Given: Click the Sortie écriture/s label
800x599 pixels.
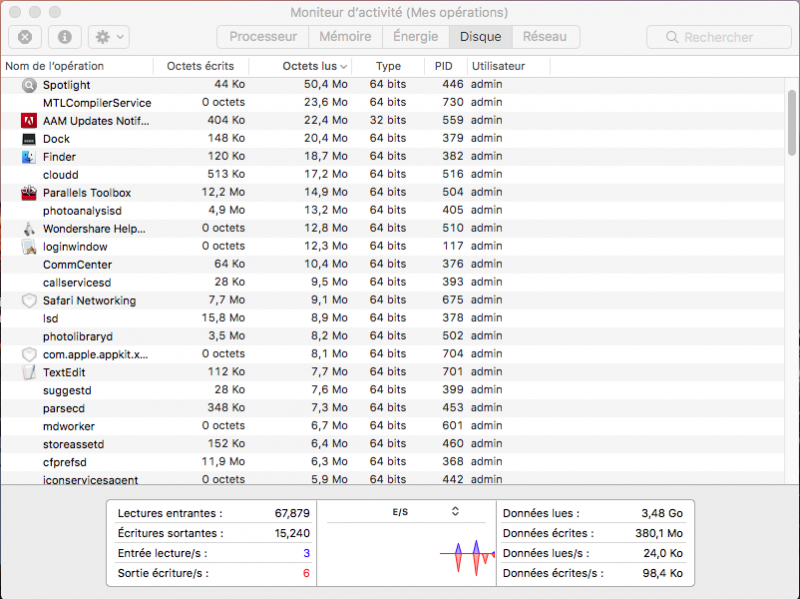Looking at the screenshot, I should pyautogui.click(x=163, y=572).
